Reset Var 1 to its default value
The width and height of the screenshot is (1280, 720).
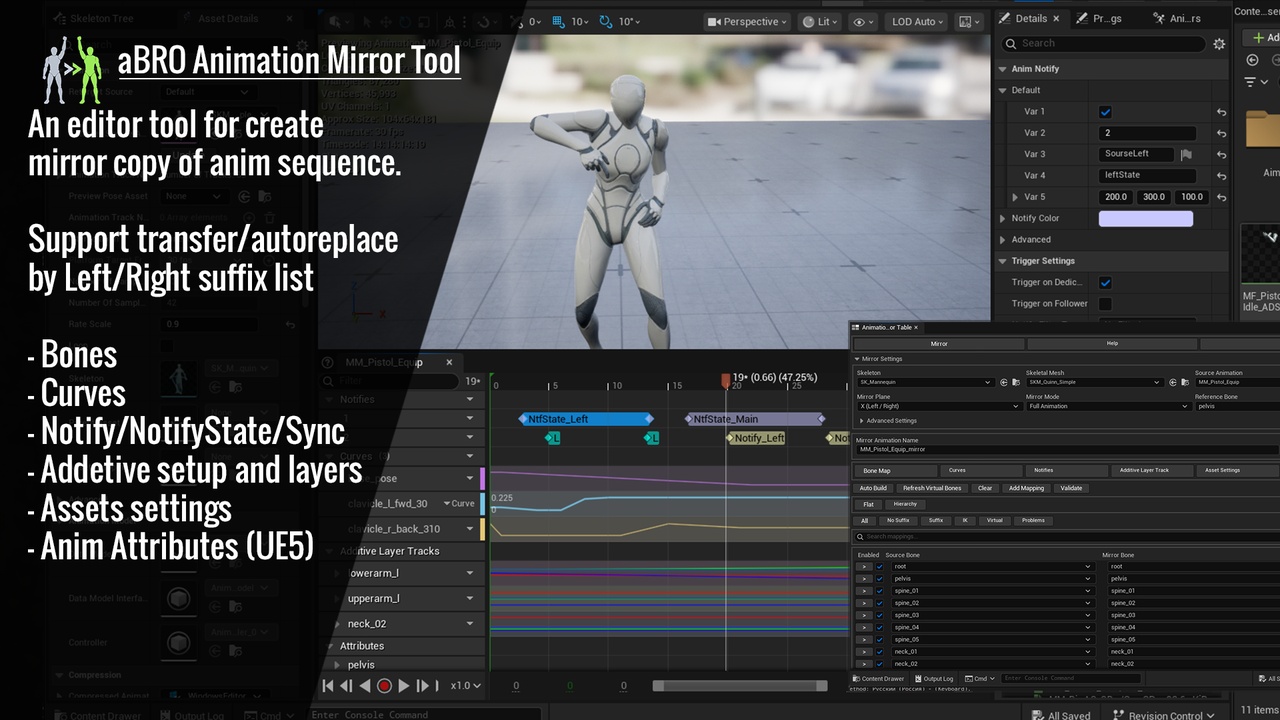[x=1221, y=112]
